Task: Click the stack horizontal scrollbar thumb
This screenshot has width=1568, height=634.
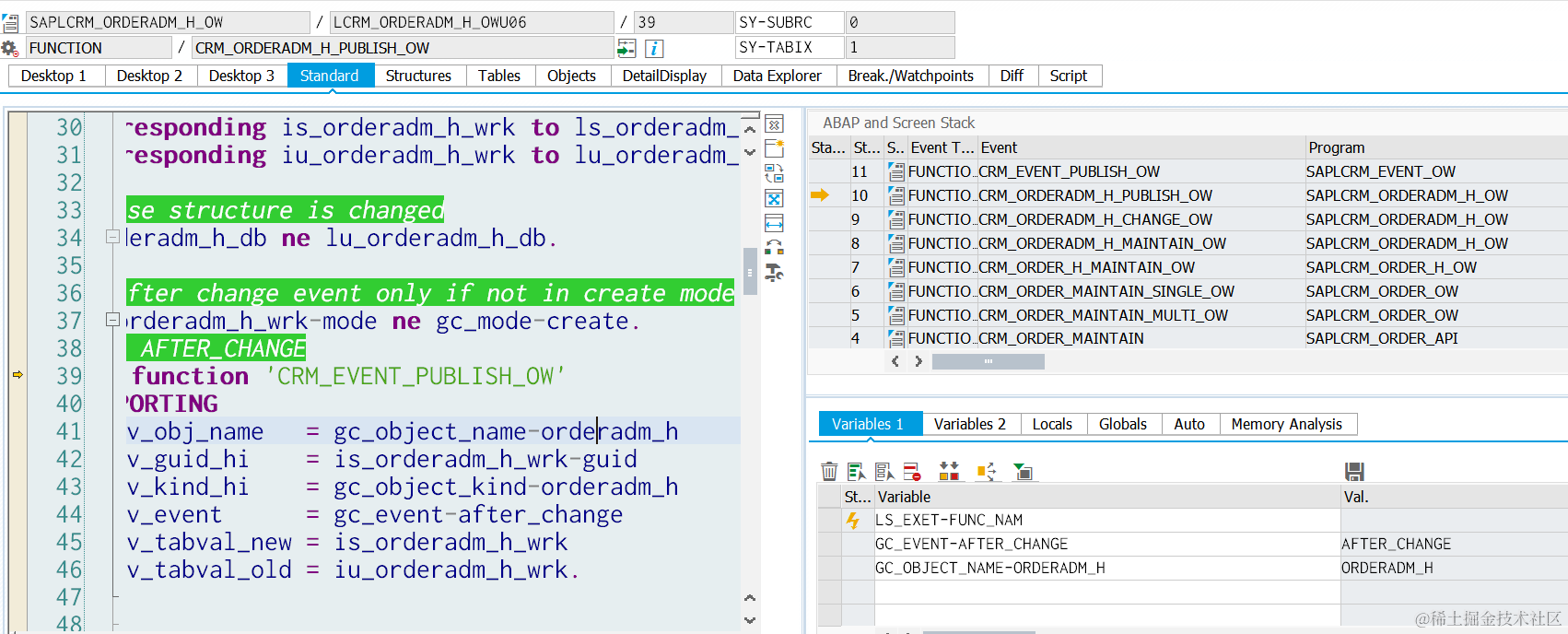Action: click(989, 362)
